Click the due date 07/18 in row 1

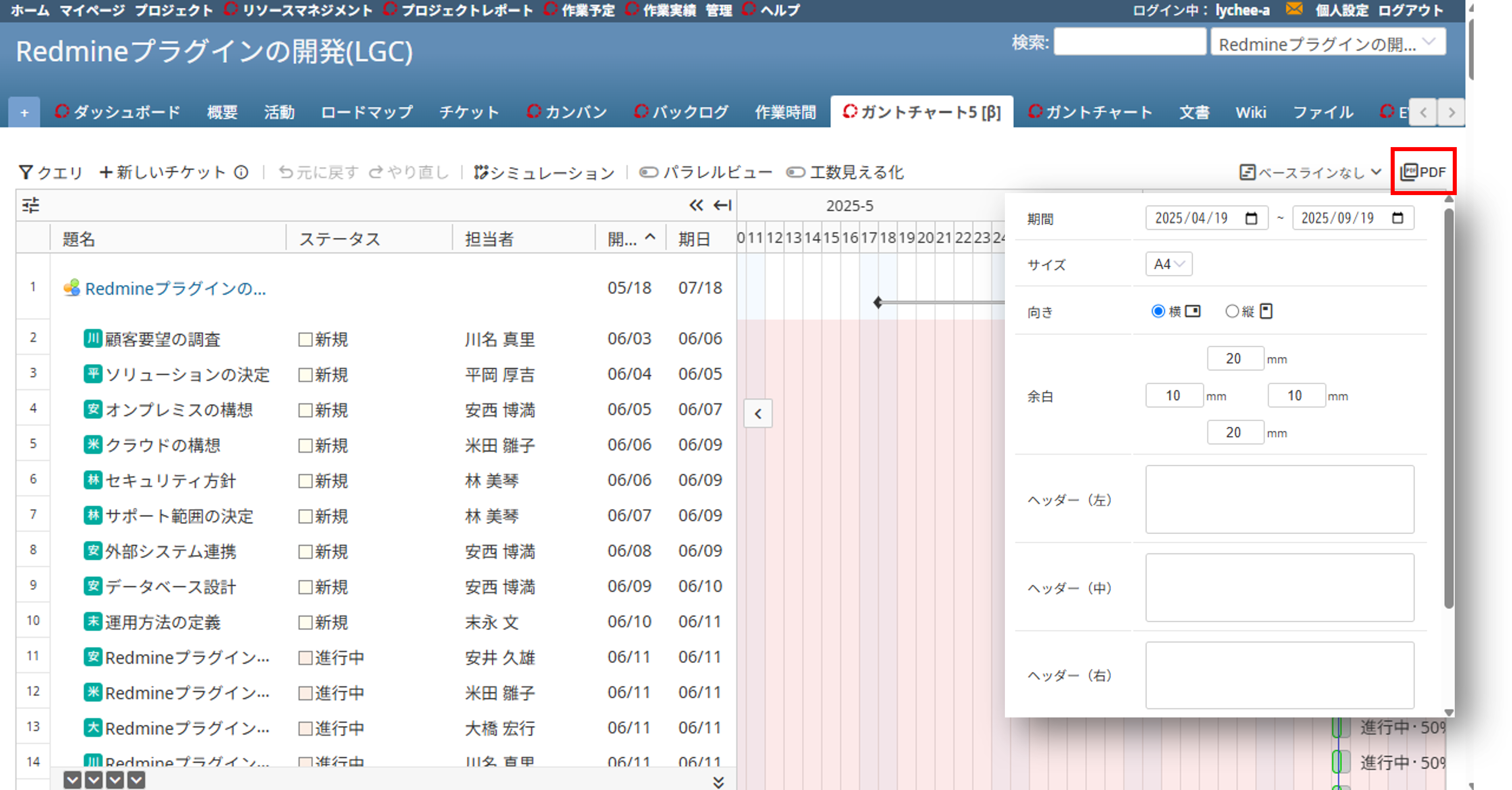[x=700, y=288]
